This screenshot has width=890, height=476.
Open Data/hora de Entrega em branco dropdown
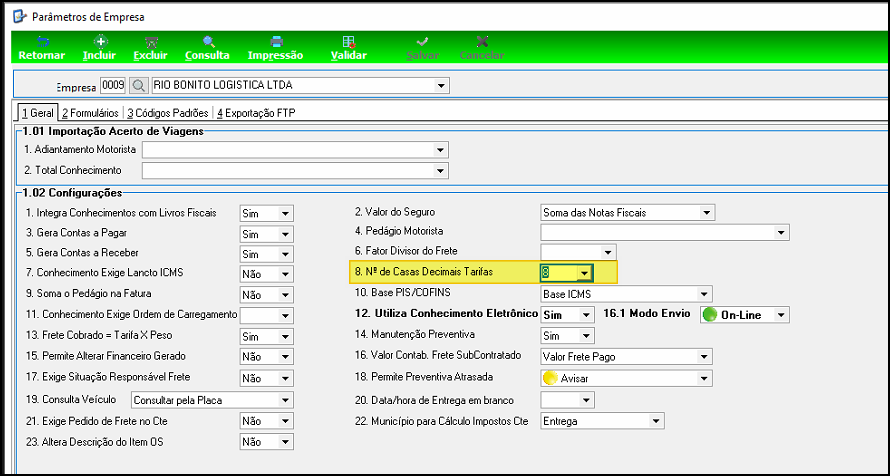(x=586, y=400)
